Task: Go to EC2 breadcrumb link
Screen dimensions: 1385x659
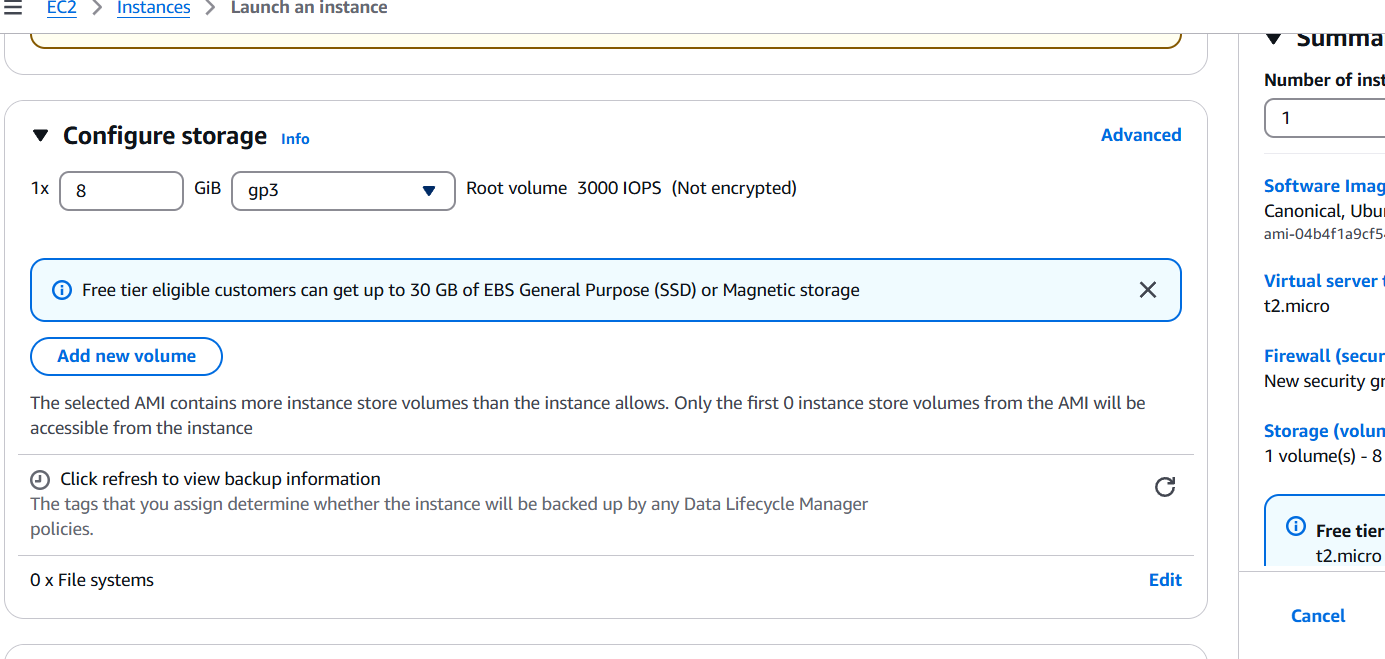Action: pyautogui.click(x=62, y=8)
